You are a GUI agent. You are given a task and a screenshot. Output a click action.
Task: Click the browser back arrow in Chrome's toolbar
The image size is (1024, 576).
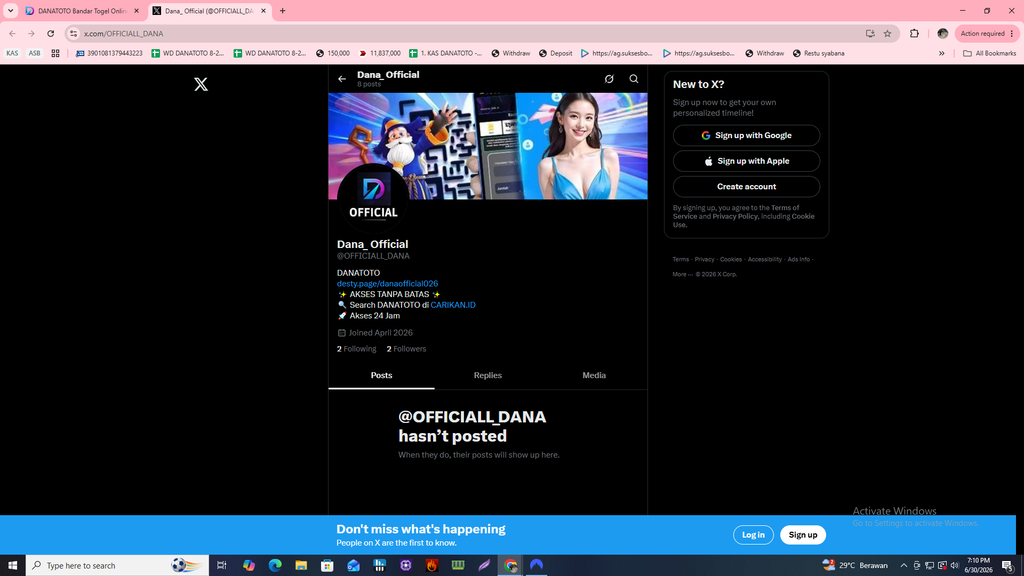click(x=12, y=33)
